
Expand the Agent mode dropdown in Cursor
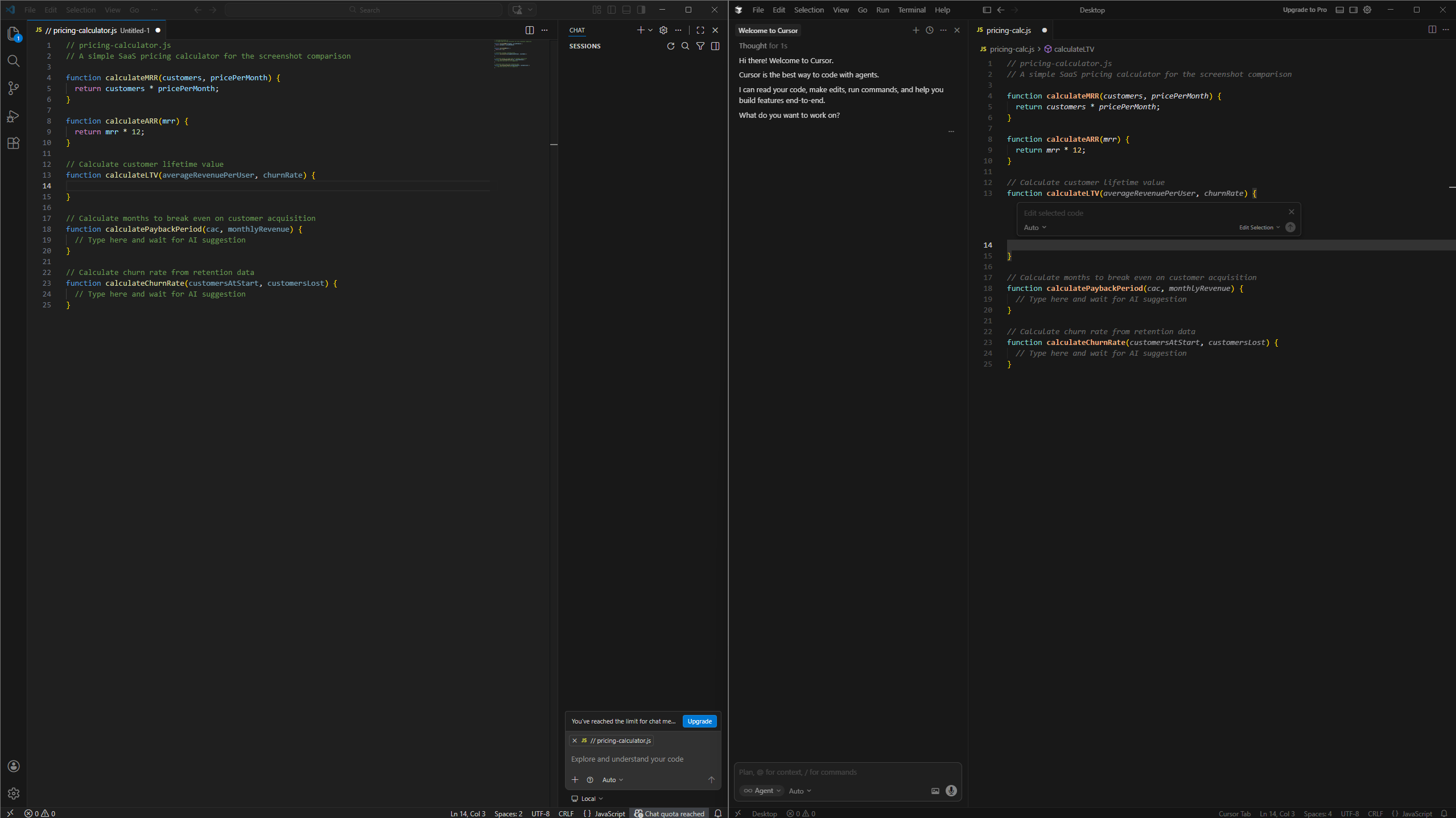point(762,791)
